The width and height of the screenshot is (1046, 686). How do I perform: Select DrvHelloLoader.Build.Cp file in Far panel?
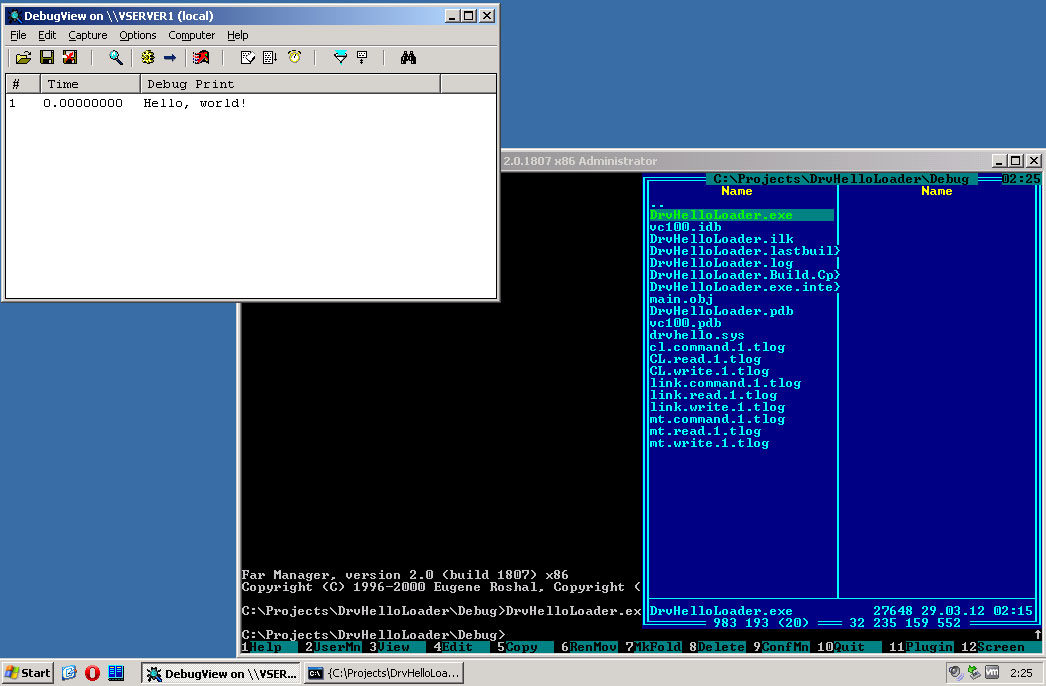pyautogui.click(x=742, y=275)
